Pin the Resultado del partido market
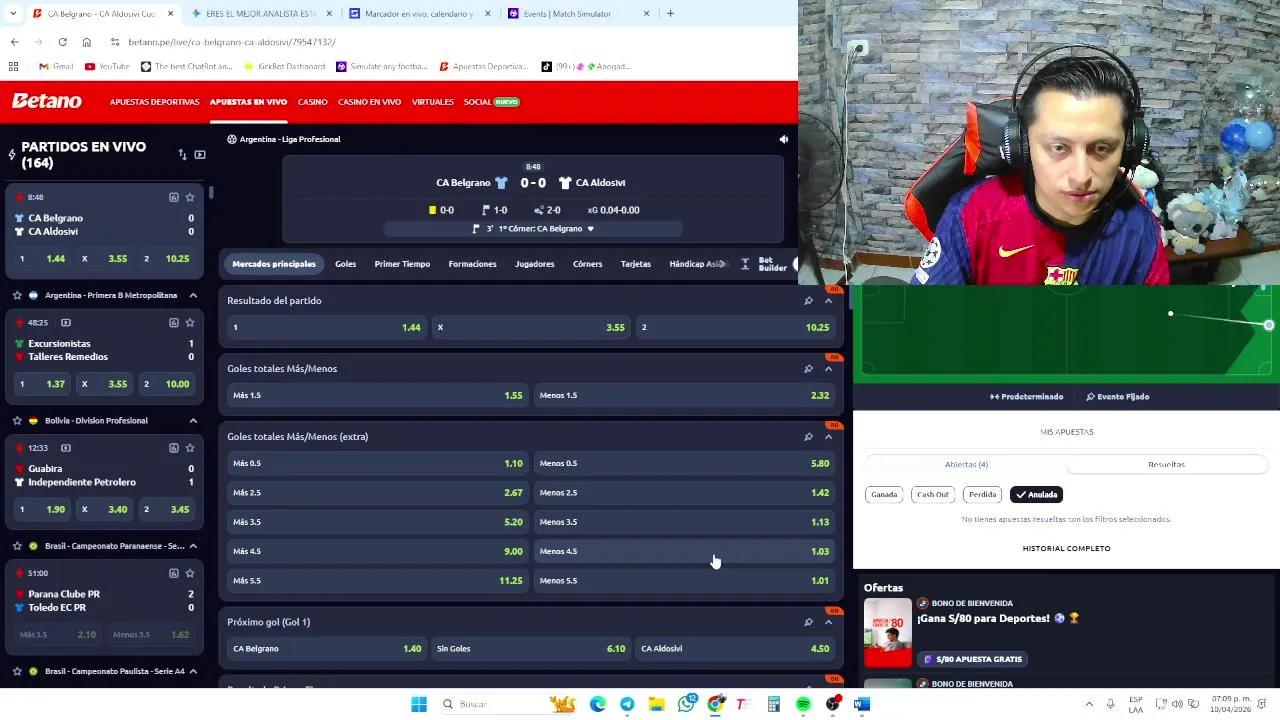 tap(808, 300)
